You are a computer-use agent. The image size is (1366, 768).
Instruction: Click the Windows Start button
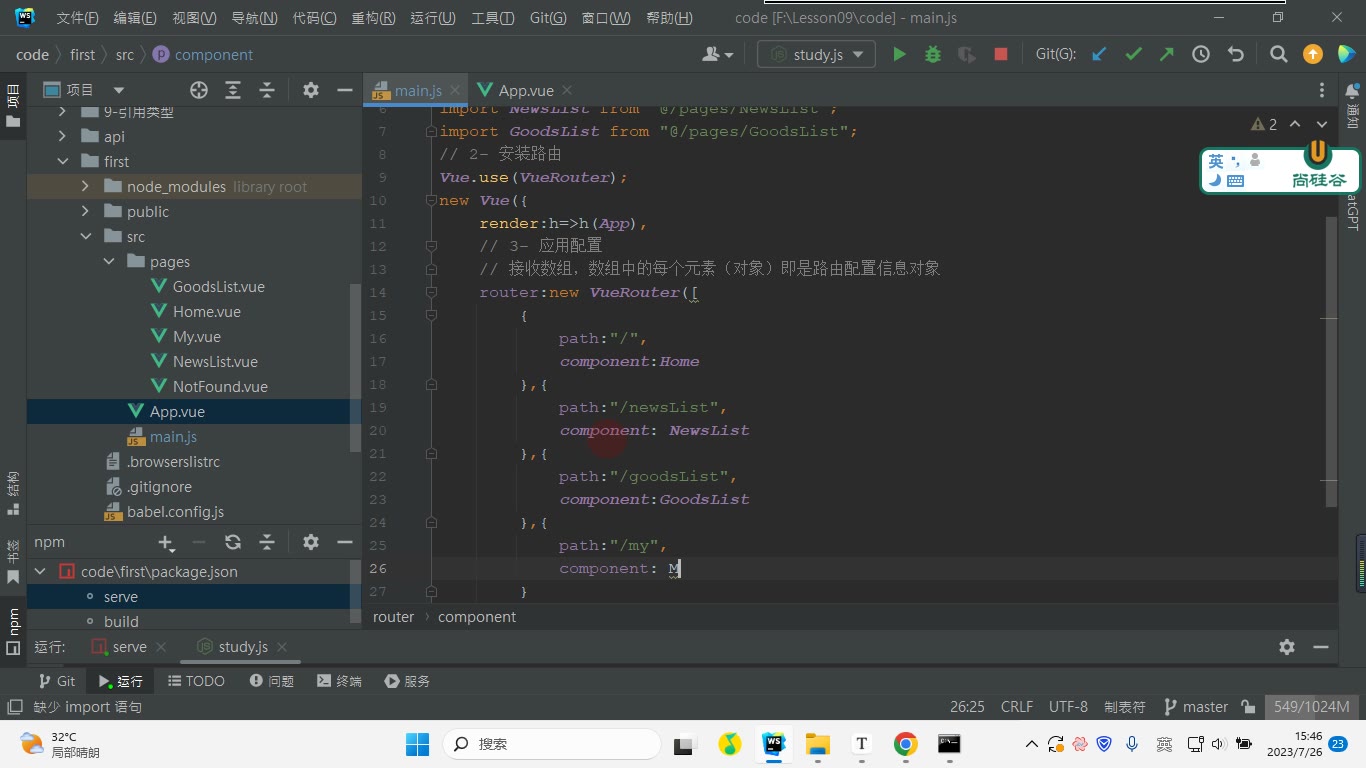click(x=417, y=744)
